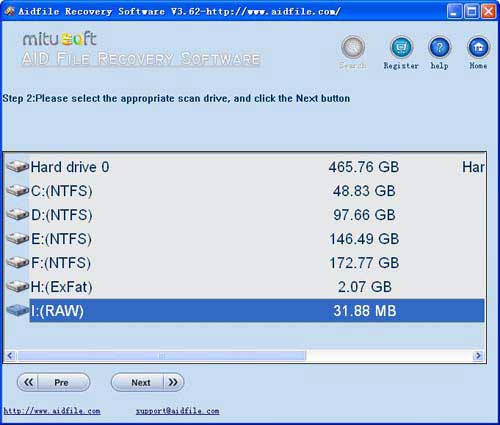Click the 172.77 GB size value
The width and height of the screenshot is (500, 425).
364,263
